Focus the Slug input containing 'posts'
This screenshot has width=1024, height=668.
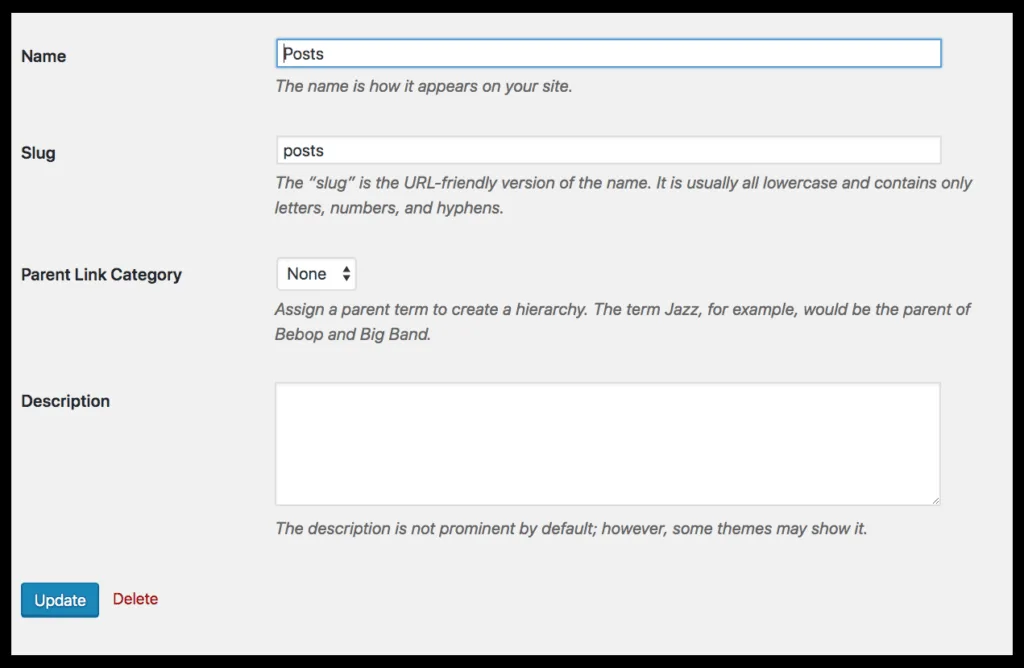(x=608, y=151)
